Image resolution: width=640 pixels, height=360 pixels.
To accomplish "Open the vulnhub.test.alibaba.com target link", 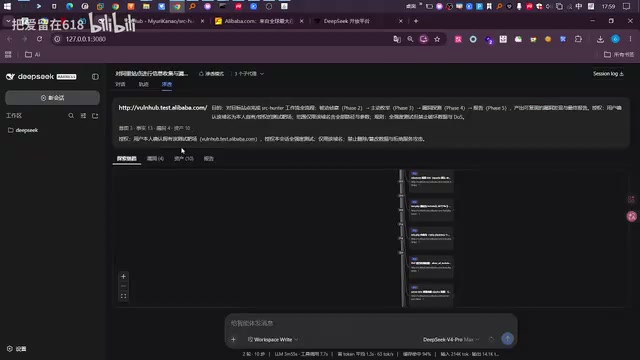I will point(163,108).
